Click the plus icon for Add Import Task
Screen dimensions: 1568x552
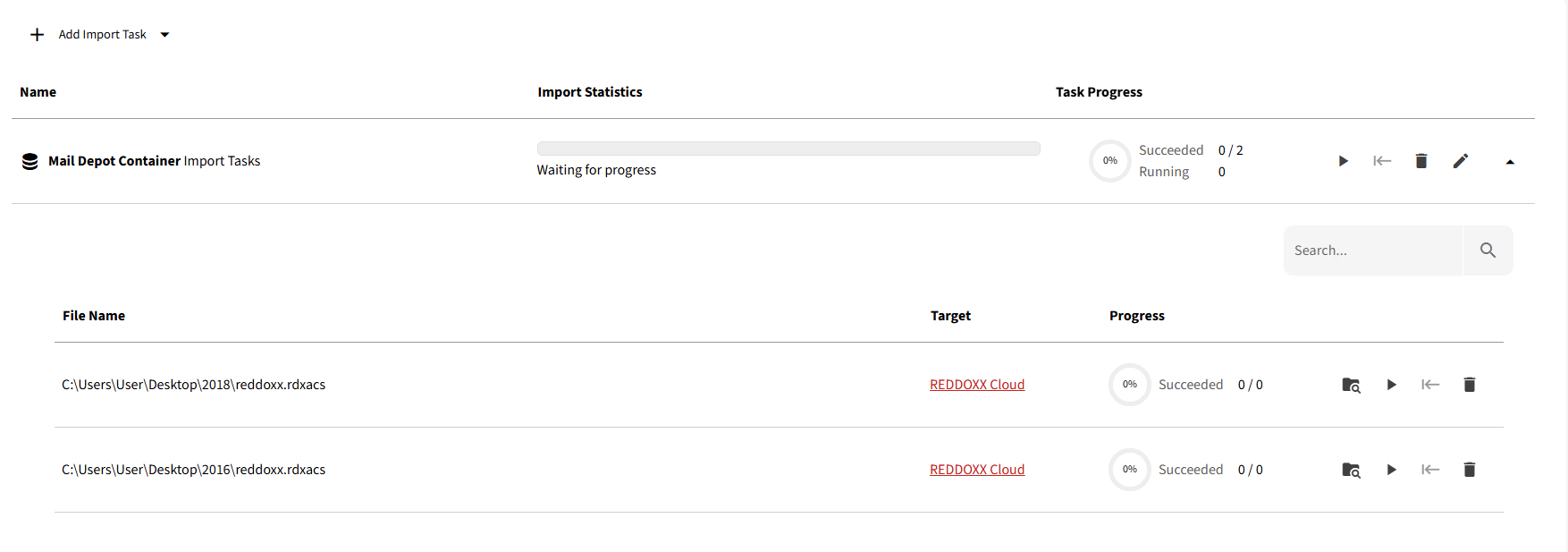[x=37, y=35]
